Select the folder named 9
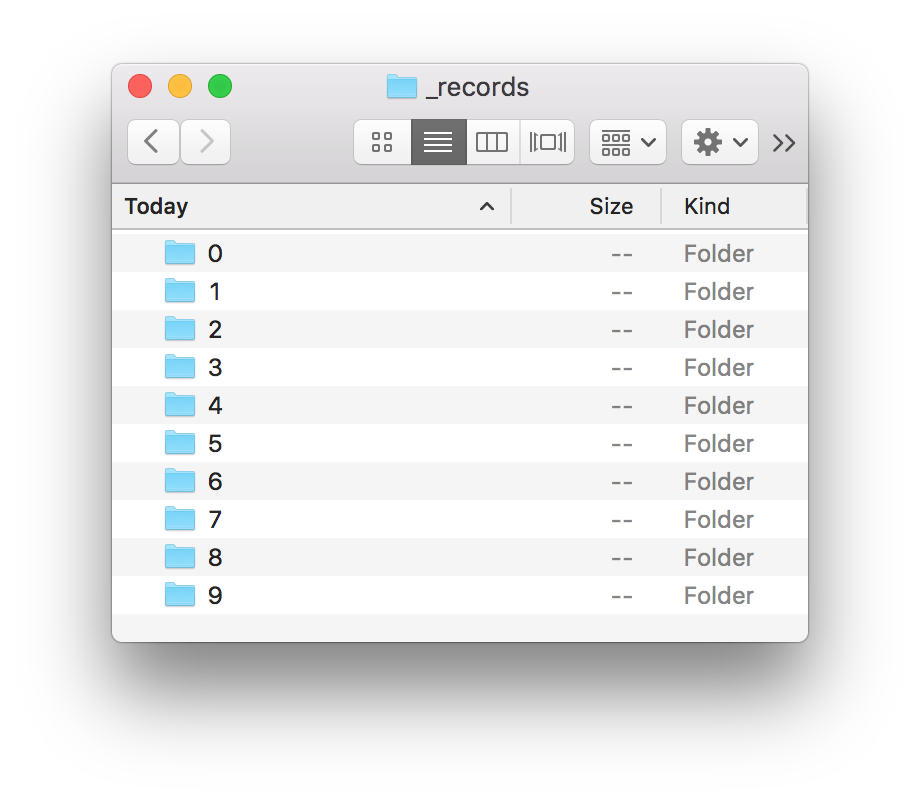Screen dimensions: 920x802 pyautogui.click(x=215, y=596)
